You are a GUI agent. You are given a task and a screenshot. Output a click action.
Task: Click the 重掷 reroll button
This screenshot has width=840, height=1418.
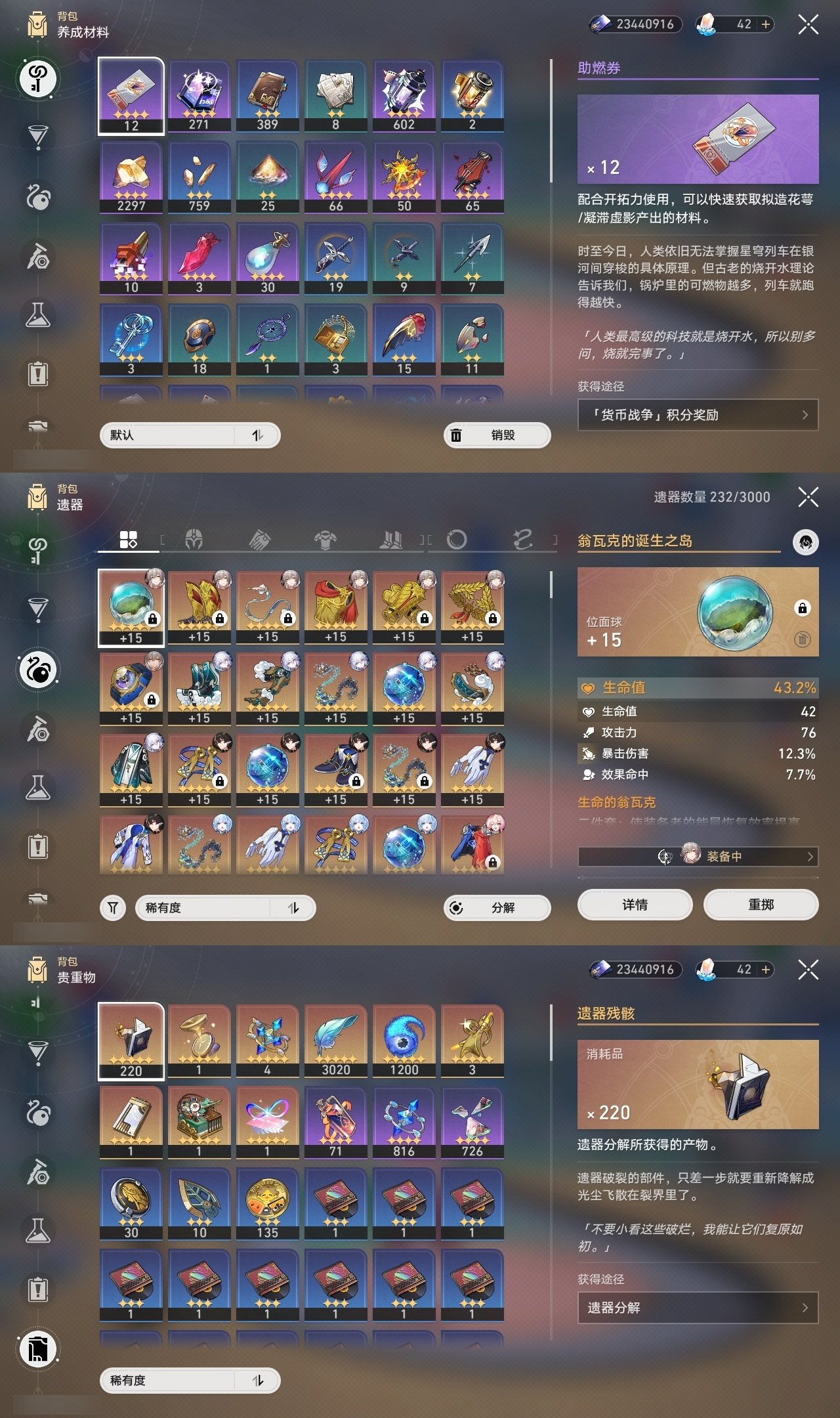coord(761,905)
